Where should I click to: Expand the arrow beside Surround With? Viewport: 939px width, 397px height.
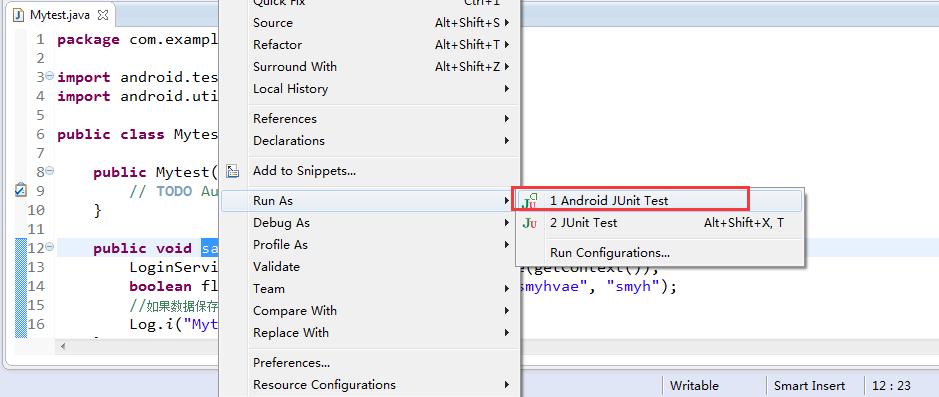click(507, 66)
